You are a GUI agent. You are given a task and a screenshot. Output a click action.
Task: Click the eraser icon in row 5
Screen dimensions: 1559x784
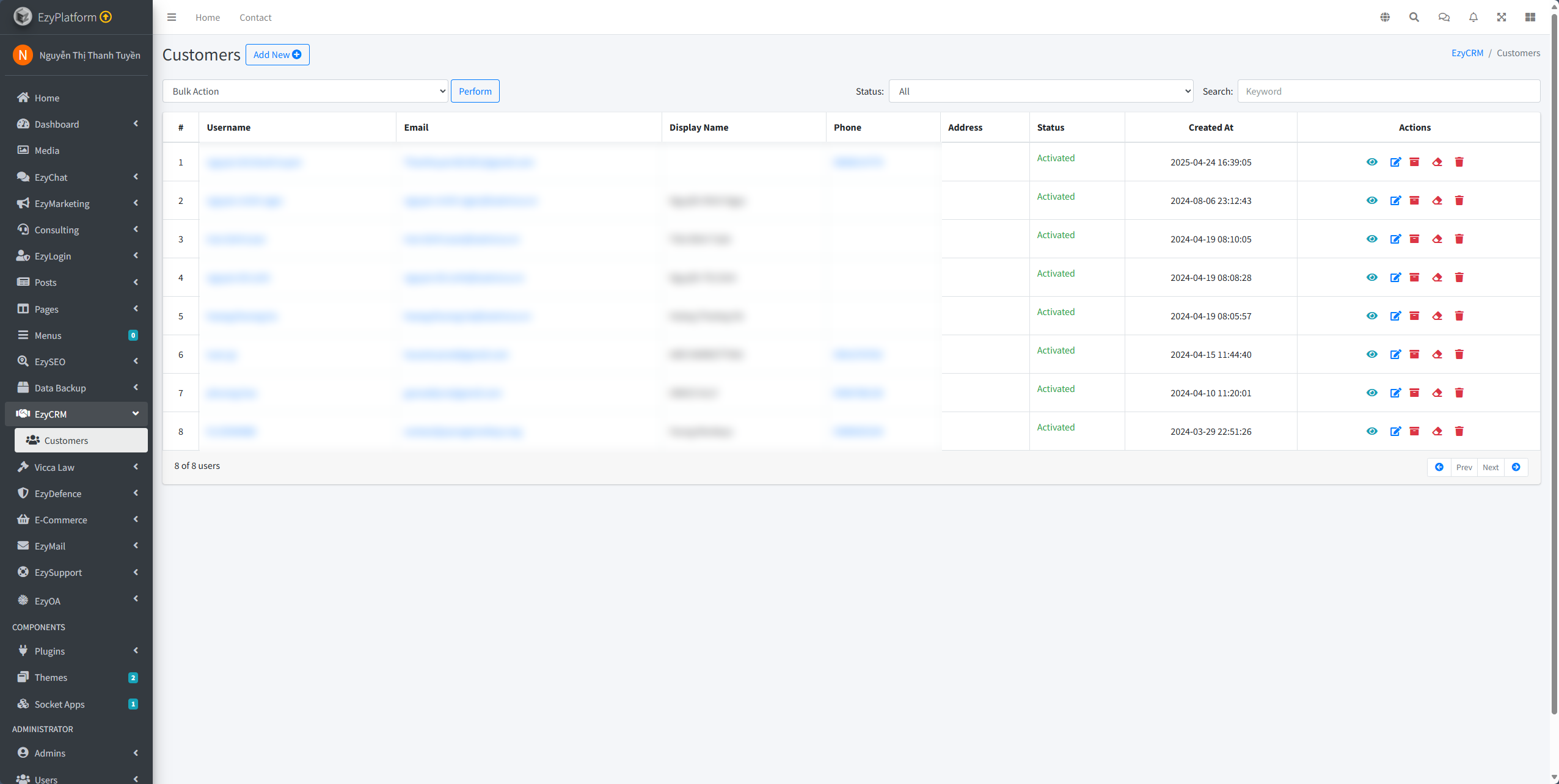point(1437,316)
